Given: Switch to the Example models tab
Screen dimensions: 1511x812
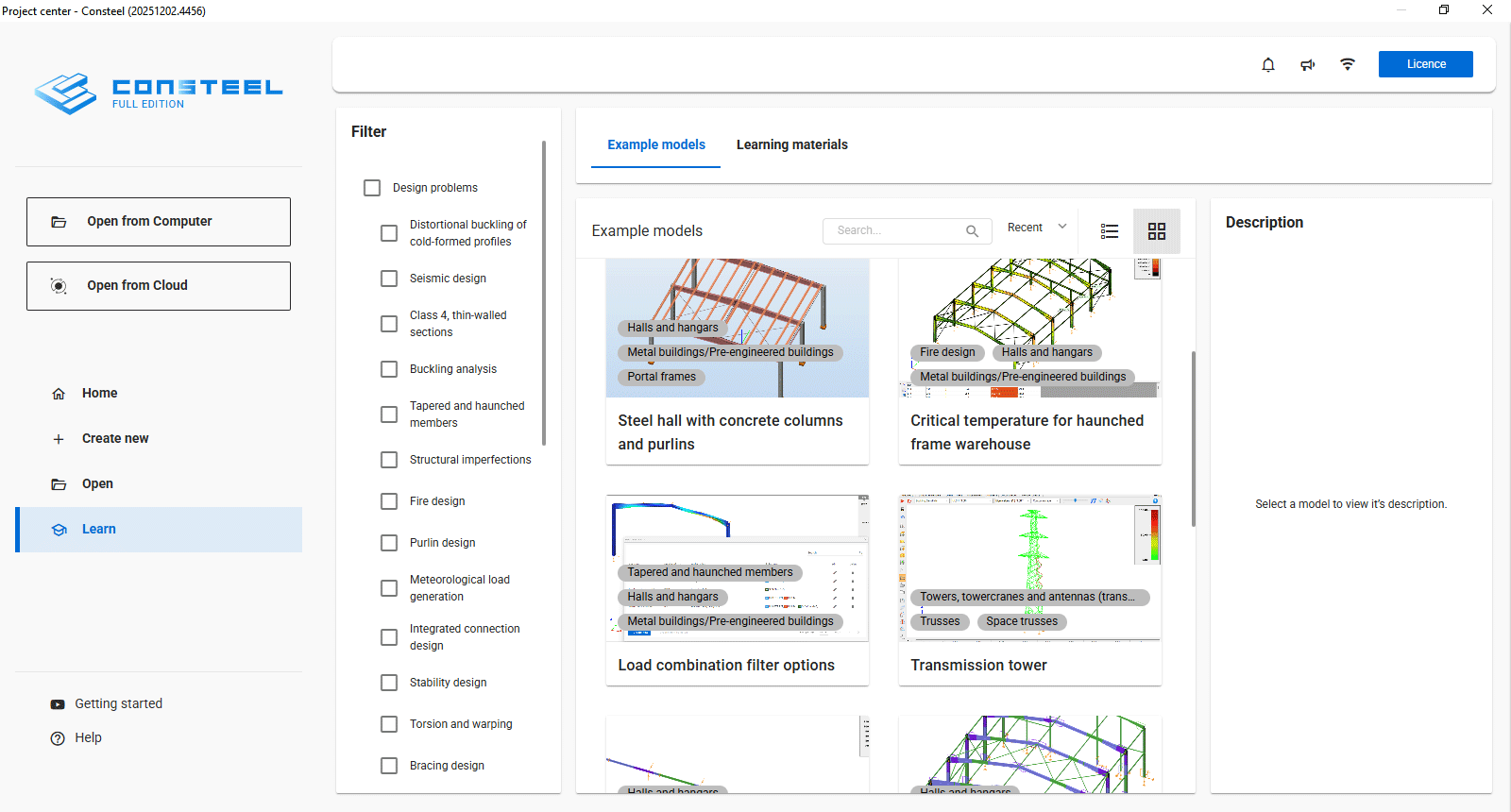Looking at the screenshot, I should 656,144.
